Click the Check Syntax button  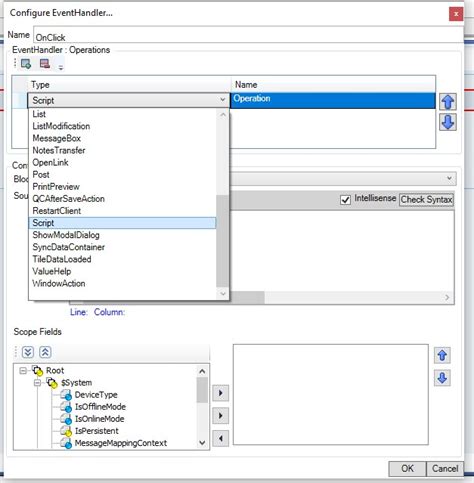(x=426, y=200)
